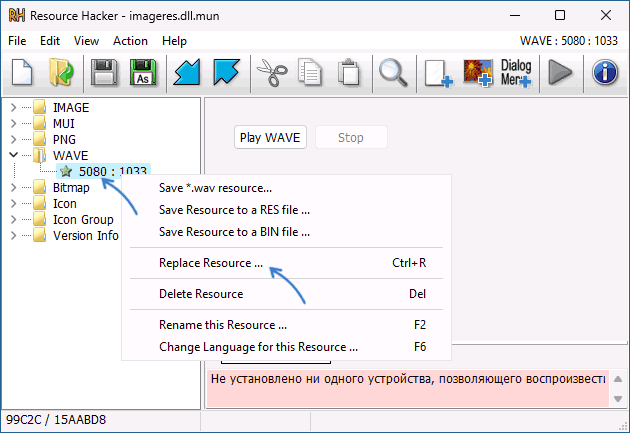Choose Rename this Resource...
The width and height of the screenshot is (630, 433).
click(286, 325)
